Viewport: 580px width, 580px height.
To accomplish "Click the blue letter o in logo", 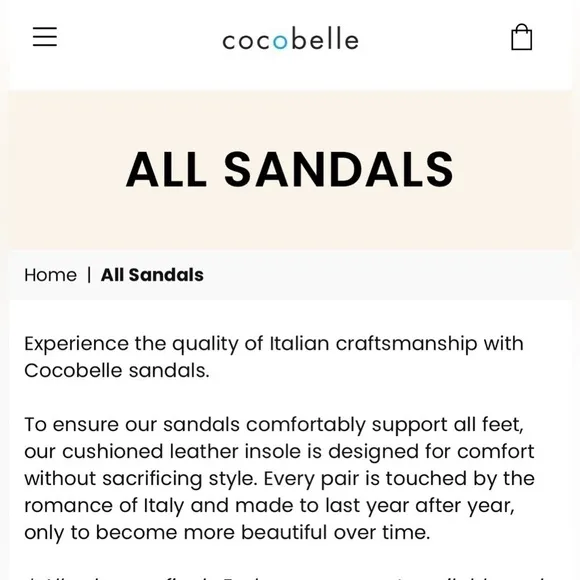I will pyautogui.click(x=280, y=41).
